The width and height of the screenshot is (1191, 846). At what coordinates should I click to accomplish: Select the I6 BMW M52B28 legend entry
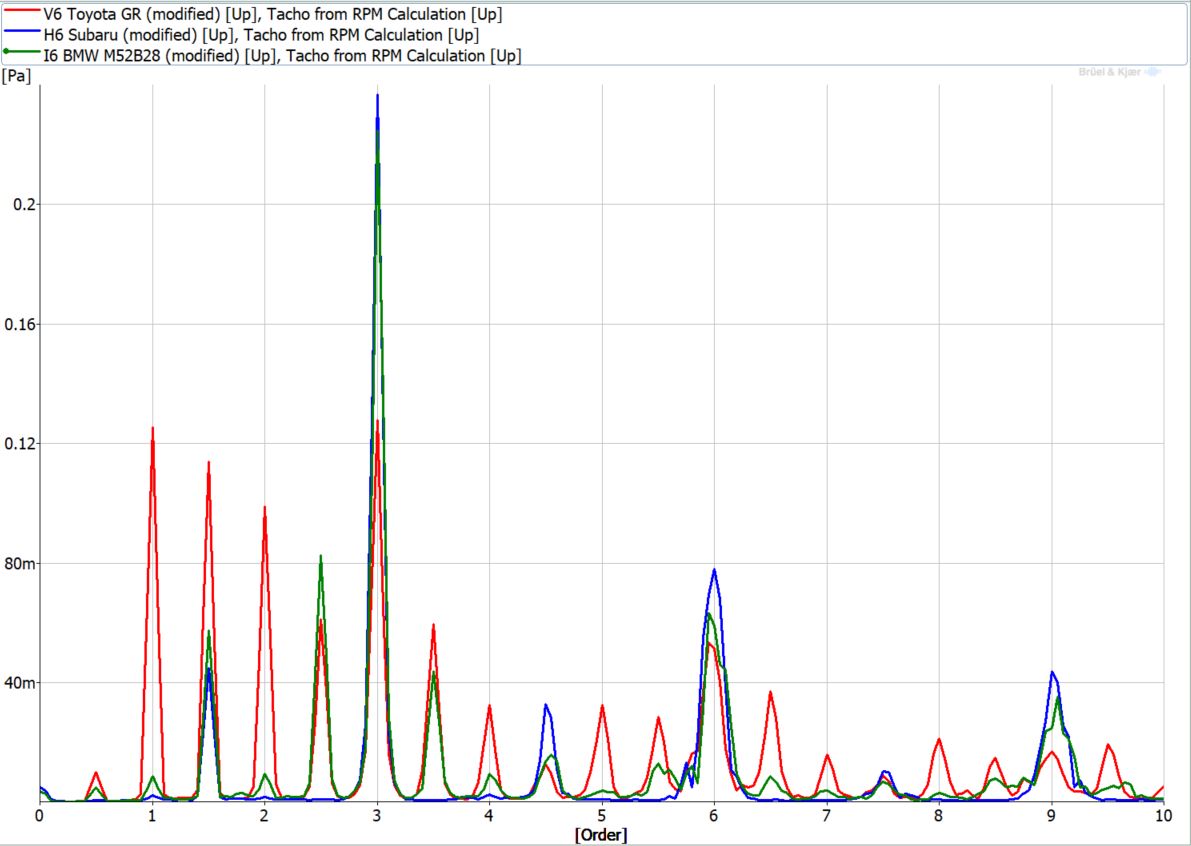[282, 56]
